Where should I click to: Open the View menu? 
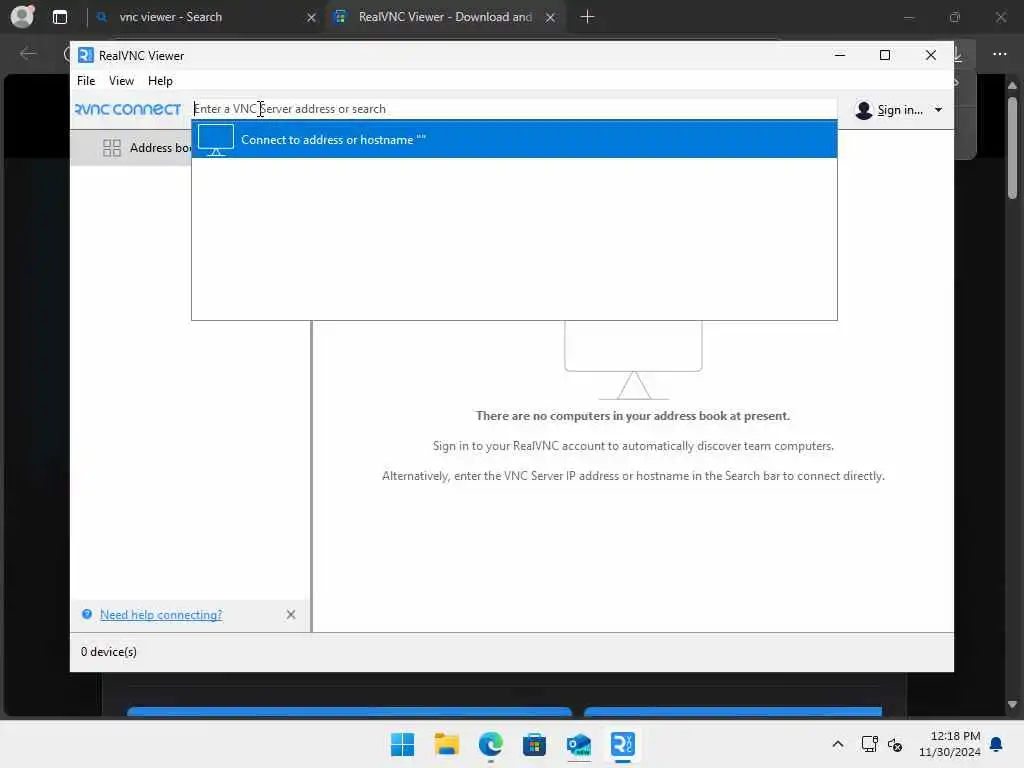point(121,81)
